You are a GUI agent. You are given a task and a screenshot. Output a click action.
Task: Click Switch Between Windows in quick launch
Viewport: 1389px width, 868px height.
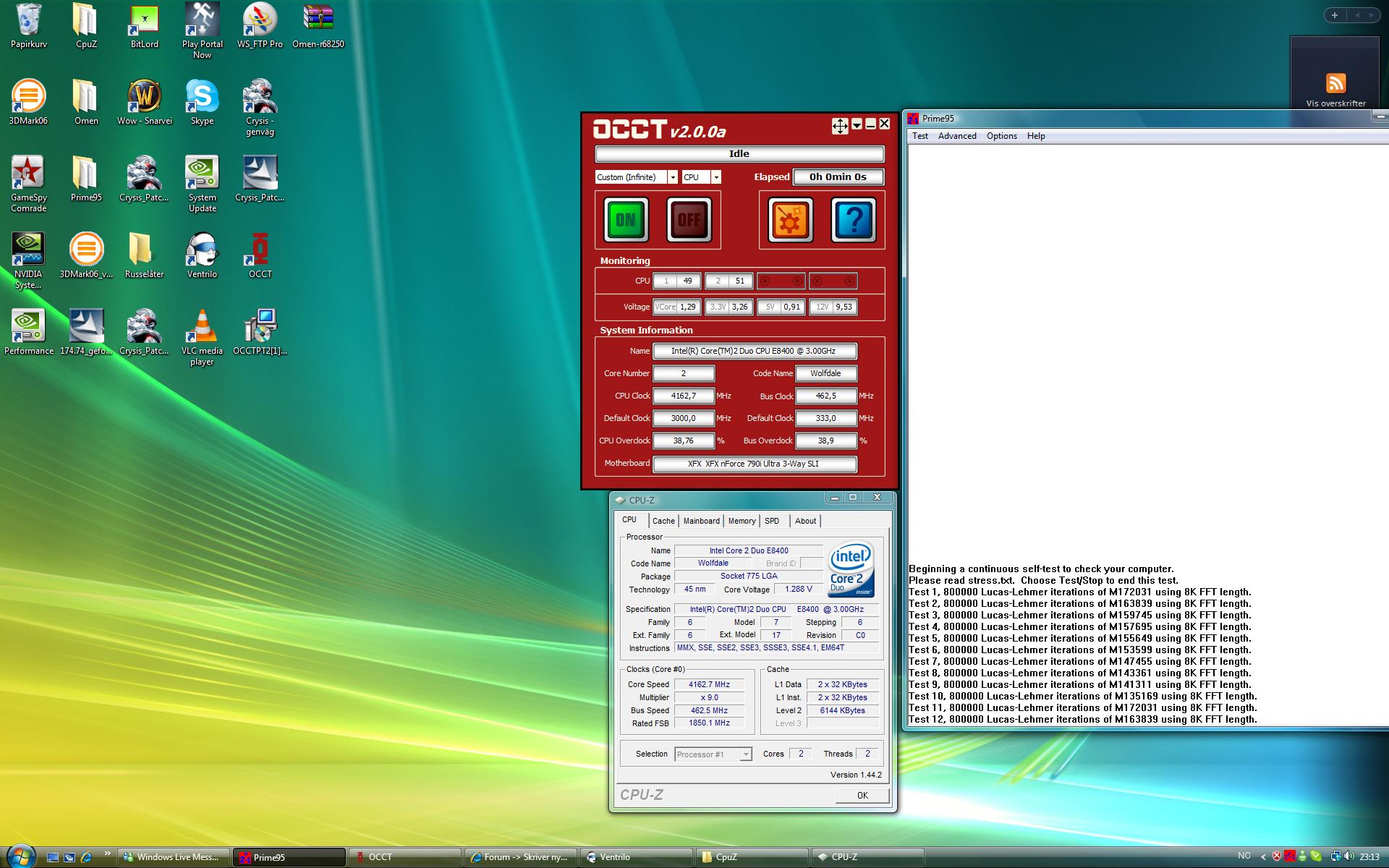(69, 857)
